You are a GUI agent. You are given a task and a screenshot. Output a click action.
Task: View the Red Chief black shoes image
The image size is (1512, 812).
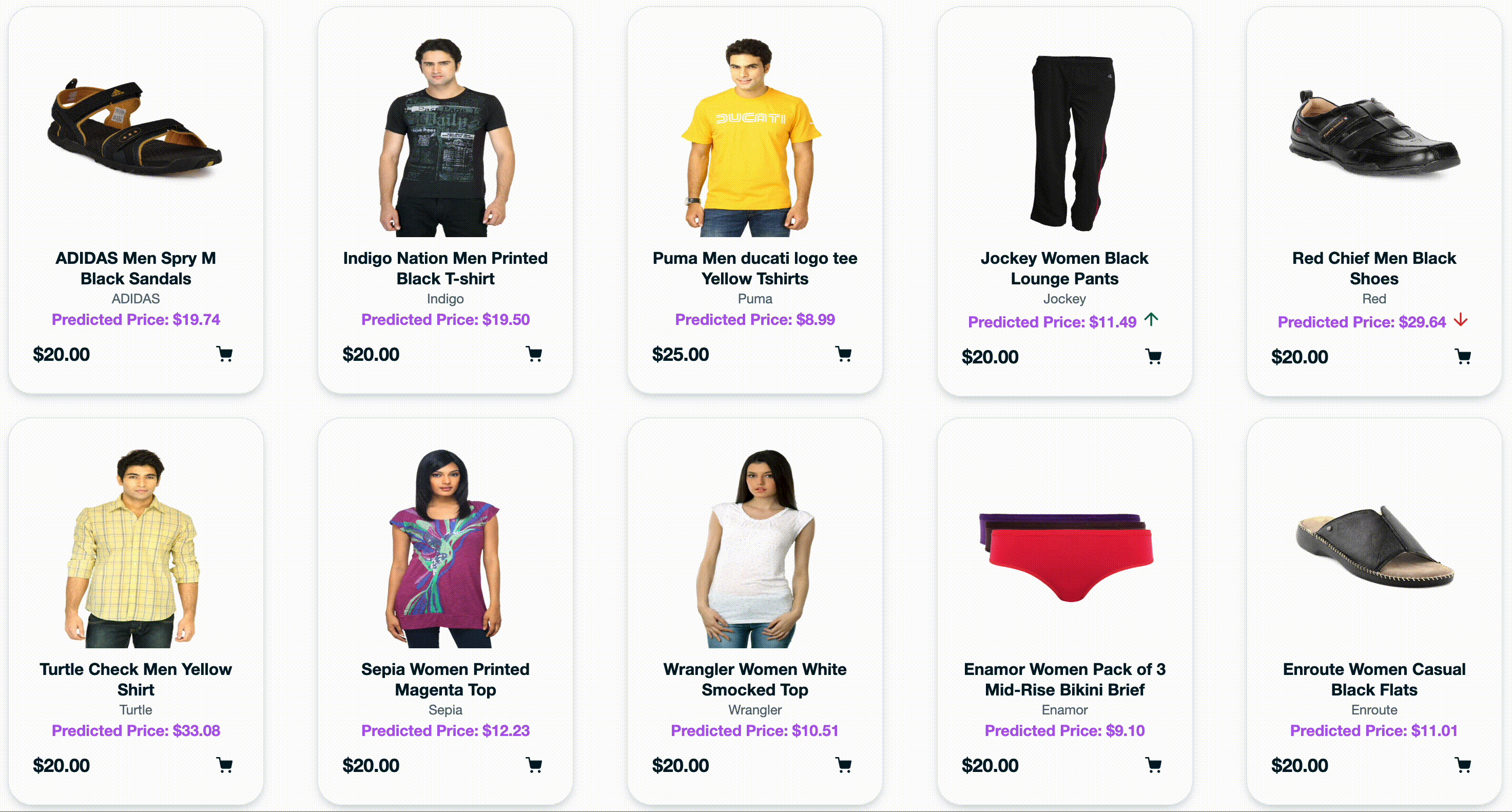[x=1374, y=134]
